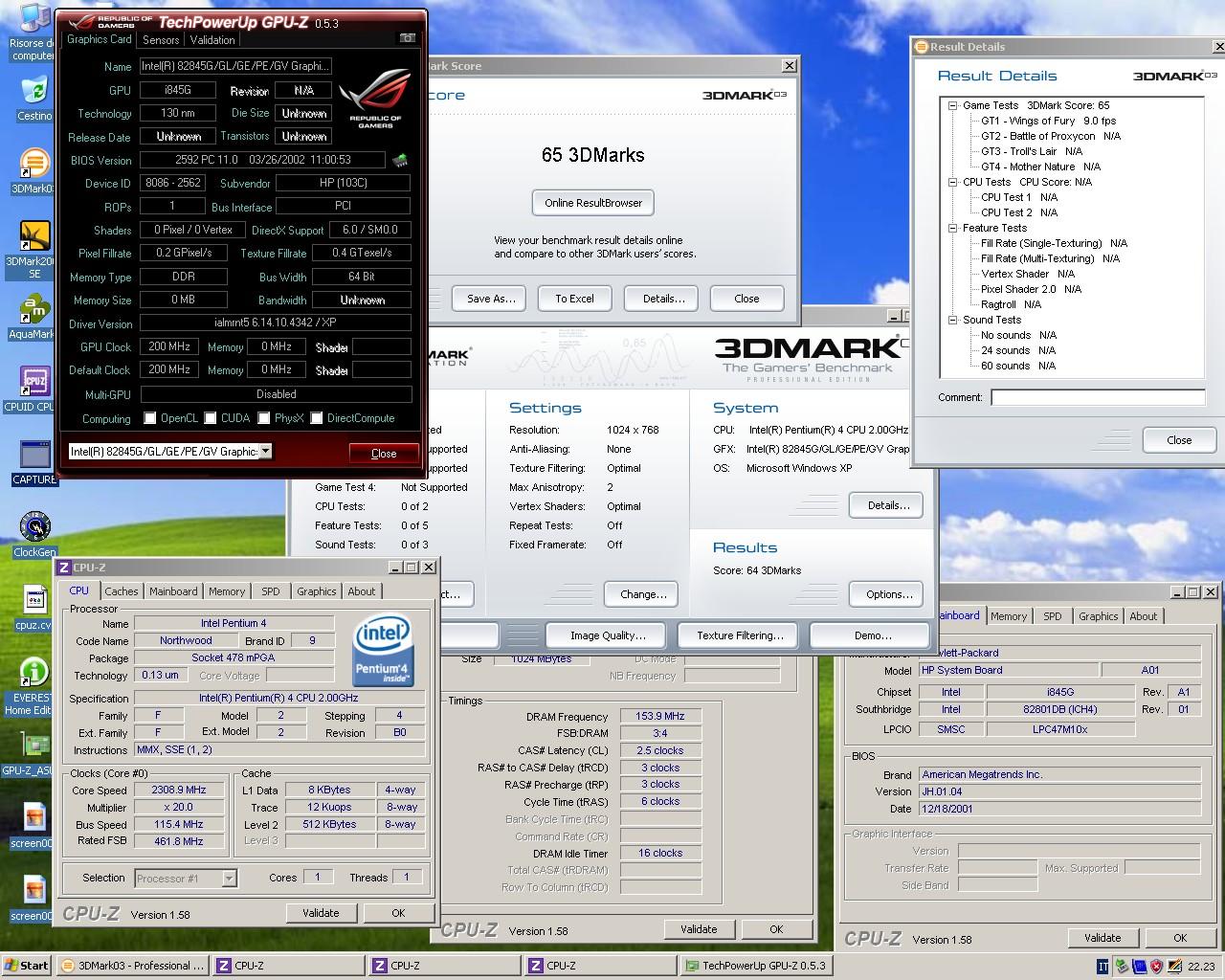Viewport: 1225px width, 980px height.
Task: Click Validate in CPU-Z memory window
Action: [x=699, y=929]
